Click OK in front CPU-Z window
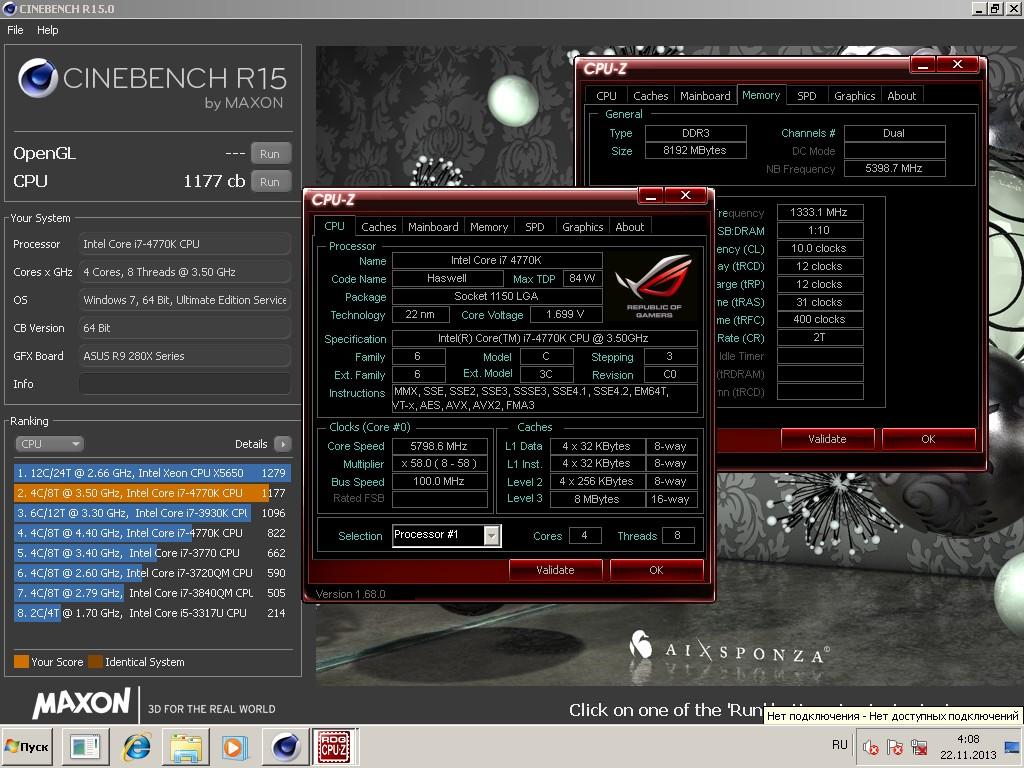 (x=656, y=570)
